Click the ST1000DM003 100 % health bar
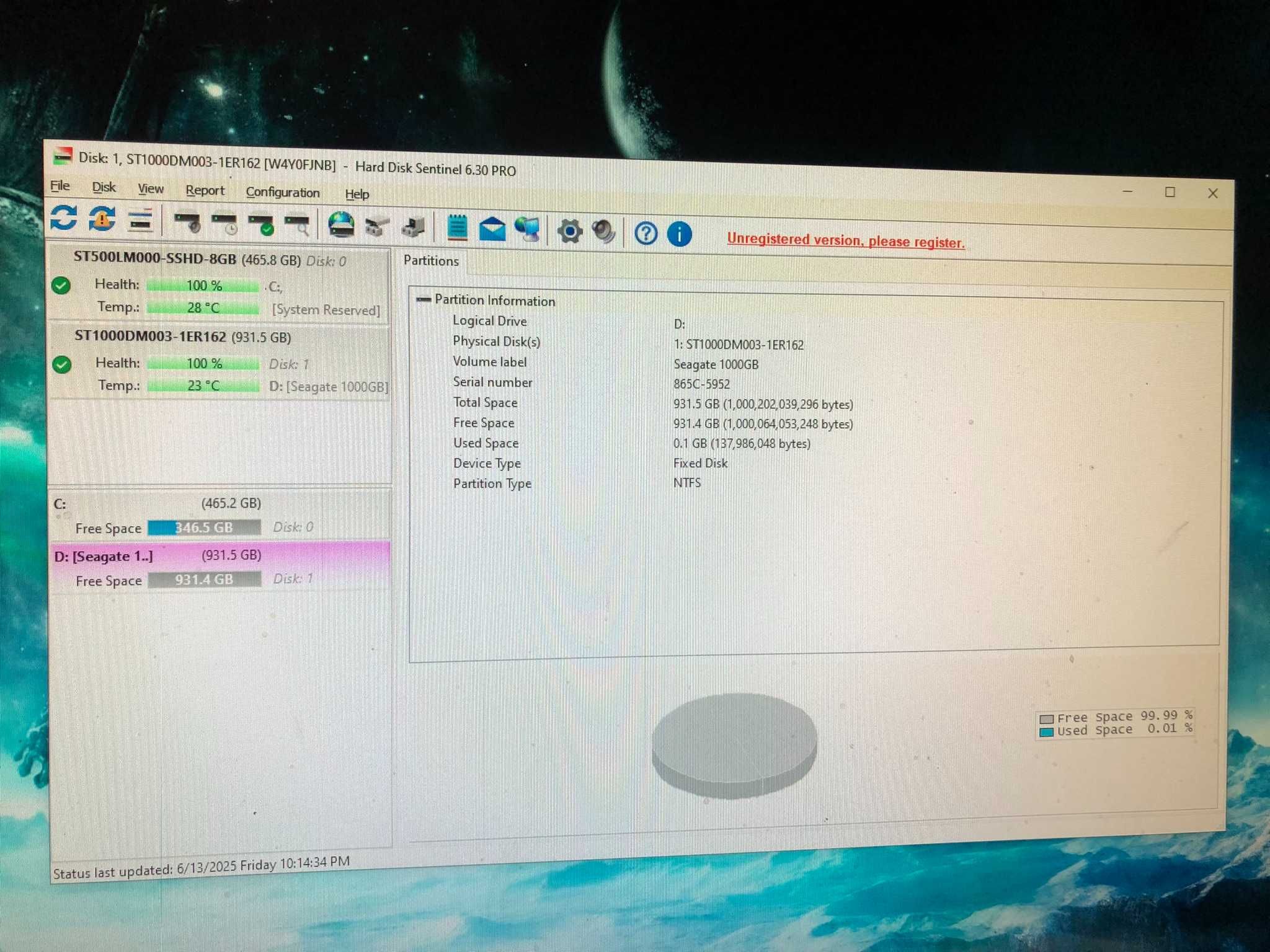Screen dimensions: 1270x952 click(204, 364)
